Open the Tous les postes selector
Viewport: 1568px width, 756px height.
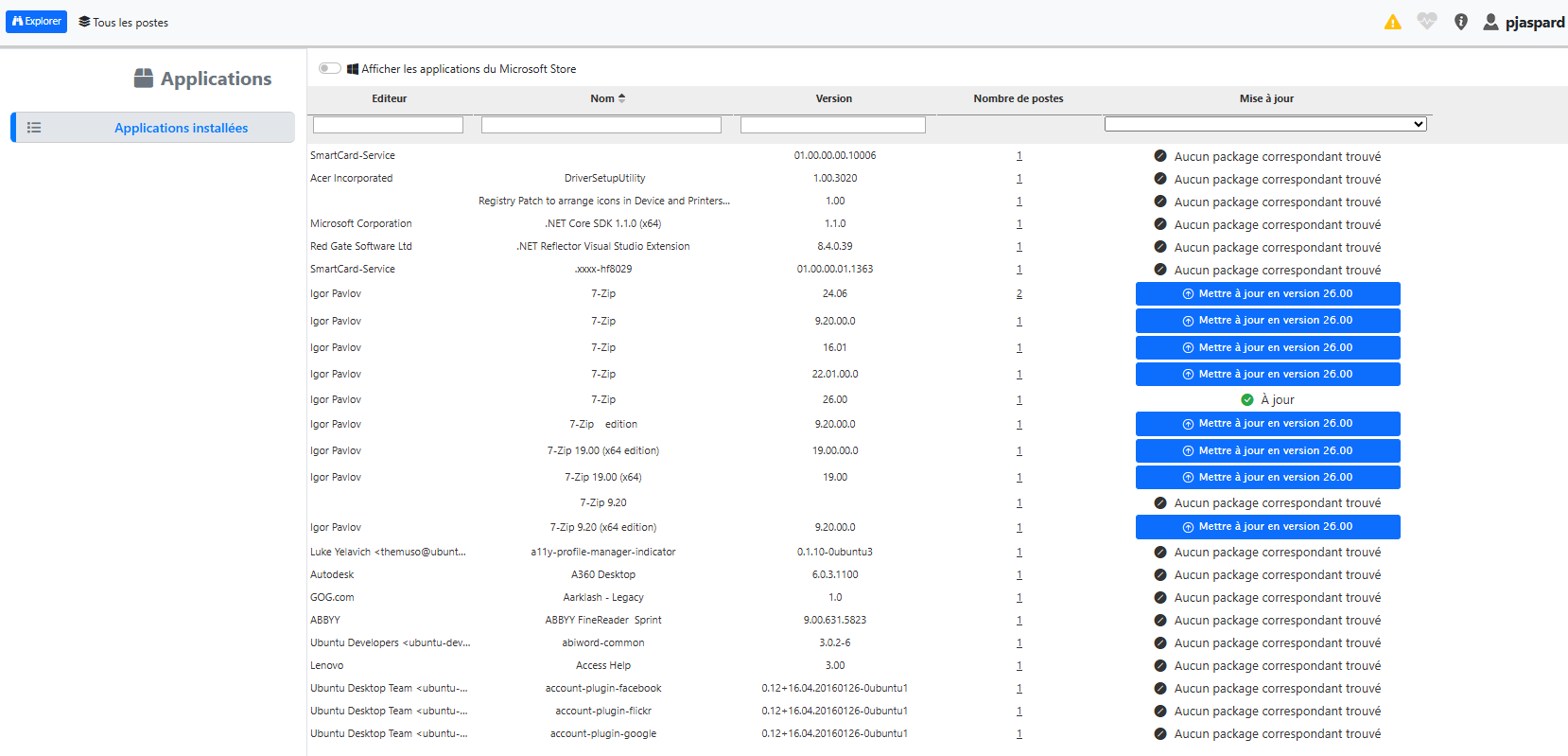pyautogui.click(x=123, y=22)
